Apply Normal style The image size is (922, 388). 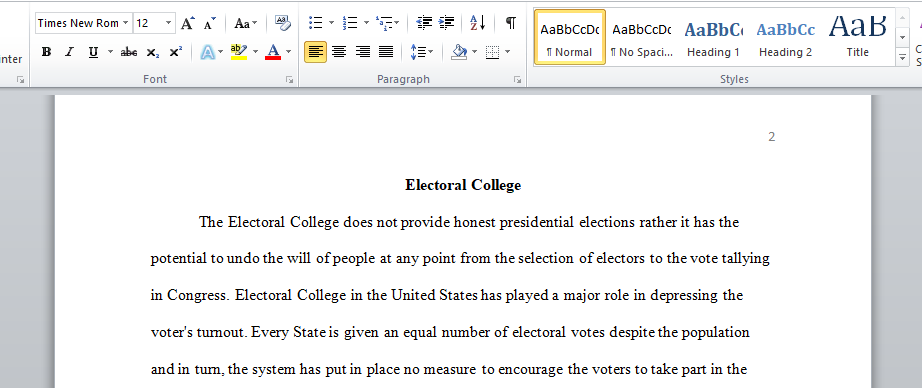click(569, 37)
